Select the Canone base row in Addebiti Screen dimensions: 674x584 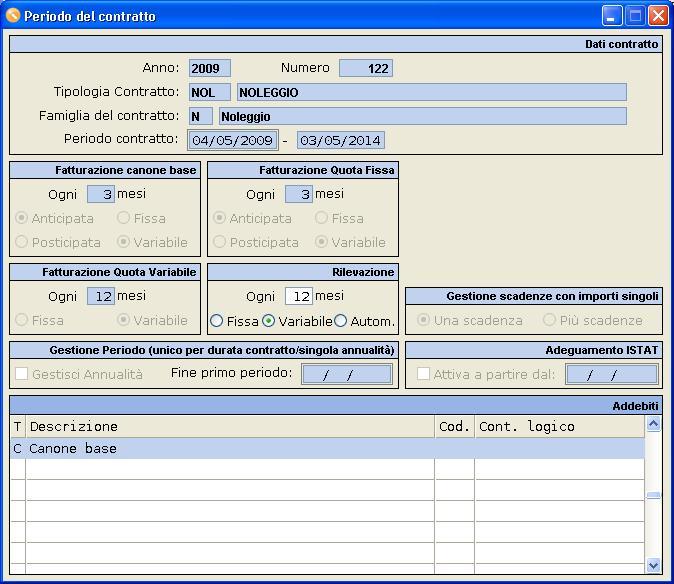327,448
